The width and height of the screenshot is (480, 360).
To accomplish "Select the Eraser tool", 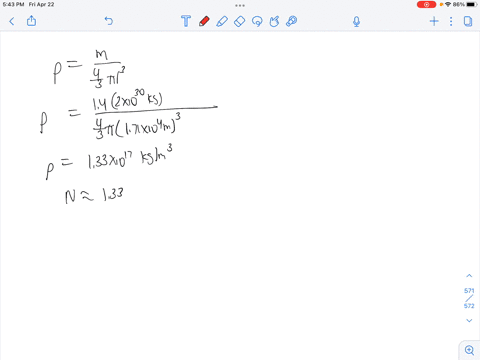I will pos(239,21).
